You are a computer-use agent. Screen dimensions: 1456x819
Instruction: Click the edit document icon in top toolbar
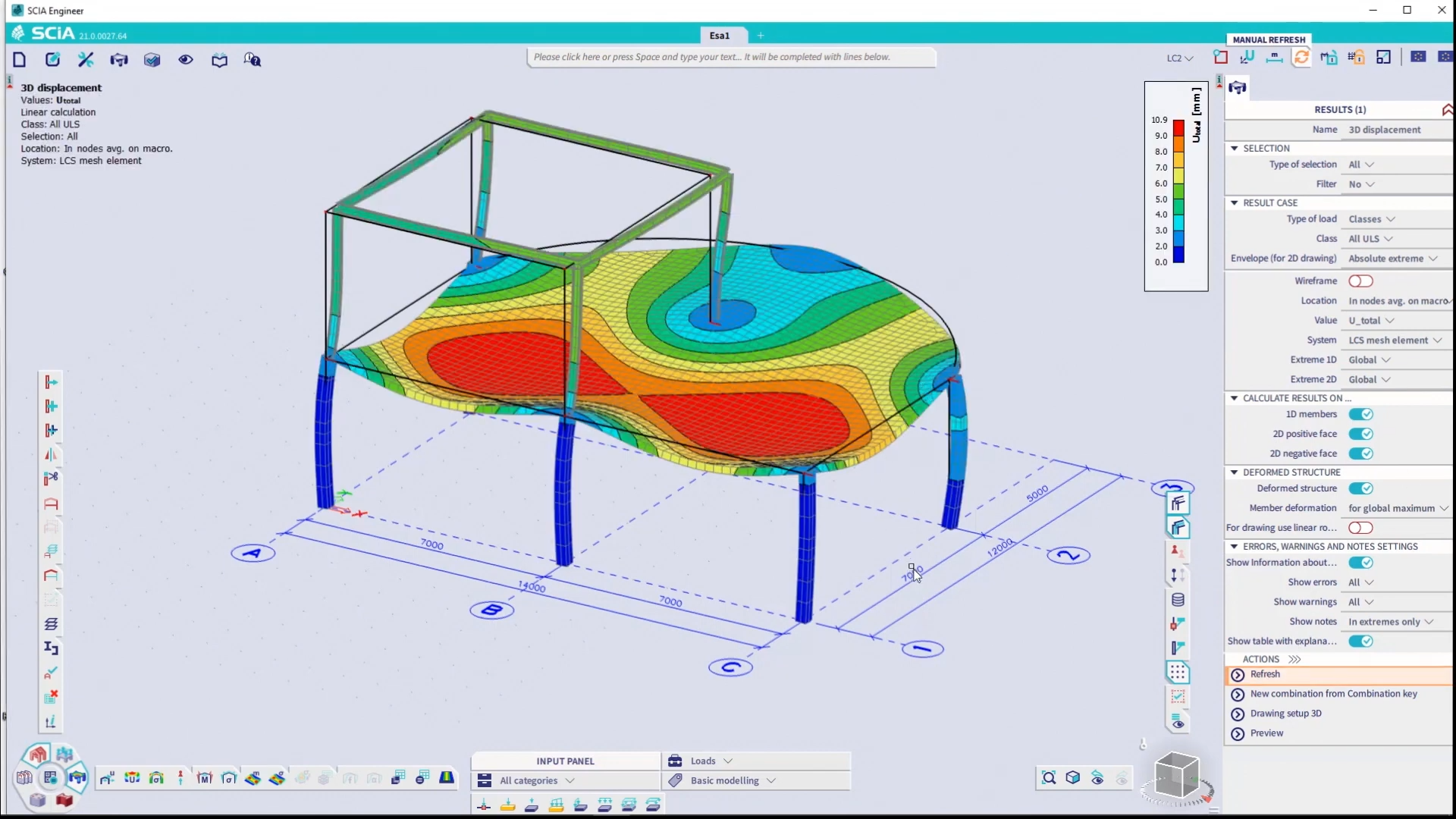point(52,60)
